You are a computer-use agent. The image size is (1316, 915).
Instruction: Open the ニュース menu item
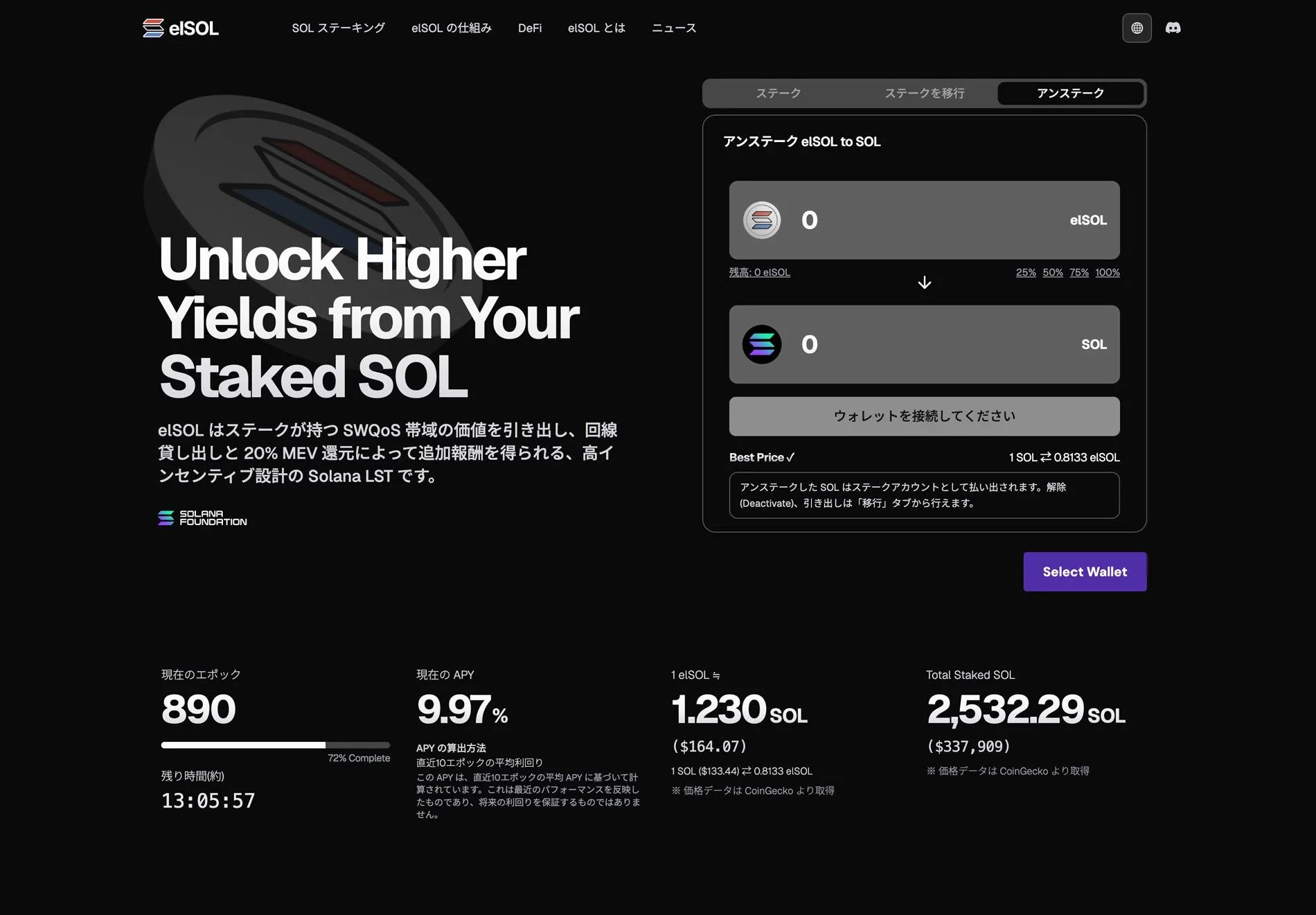coord(673,28)
